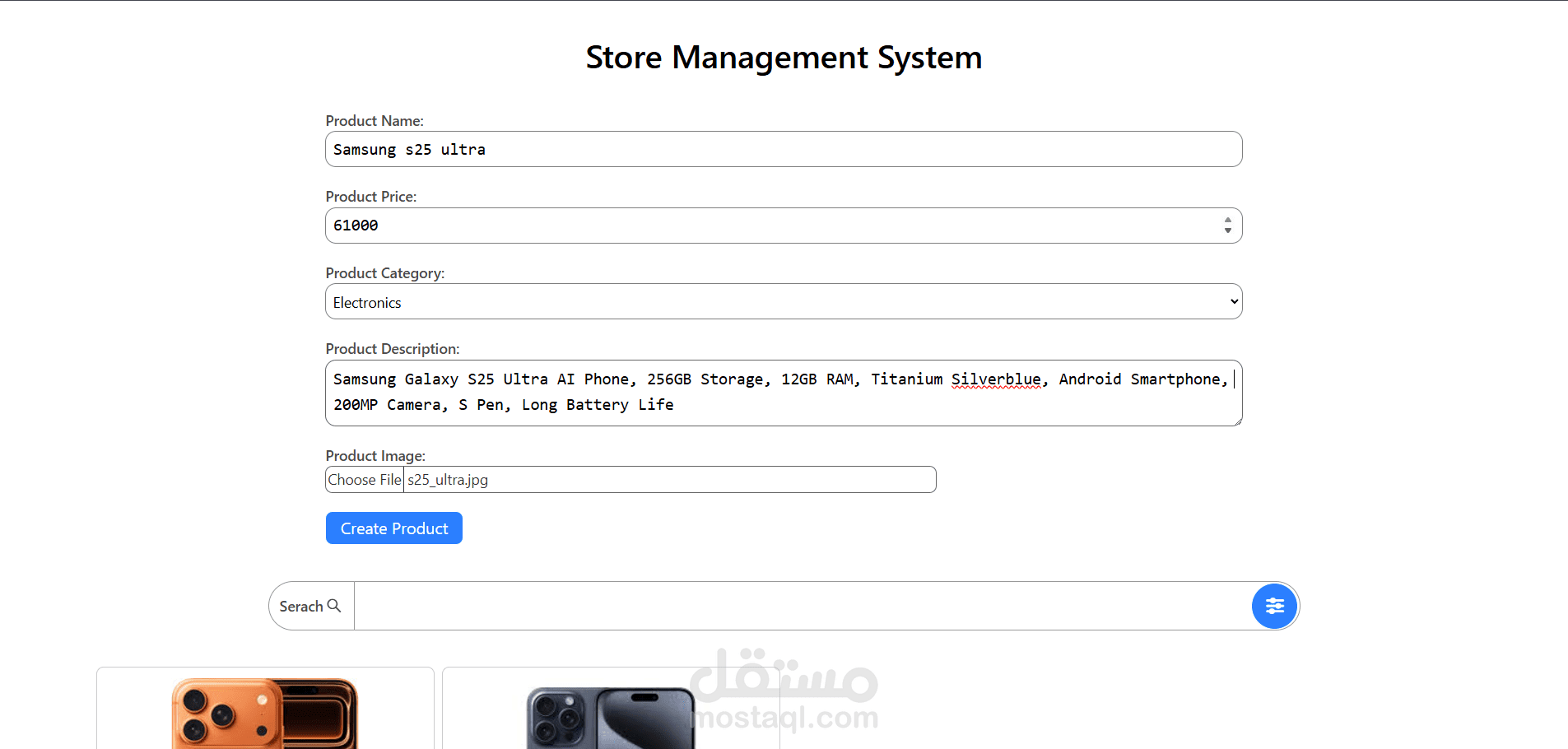Click the blue filter sliders icon button
Screen dimensions: 1568x749
(x=1274, y=607)
